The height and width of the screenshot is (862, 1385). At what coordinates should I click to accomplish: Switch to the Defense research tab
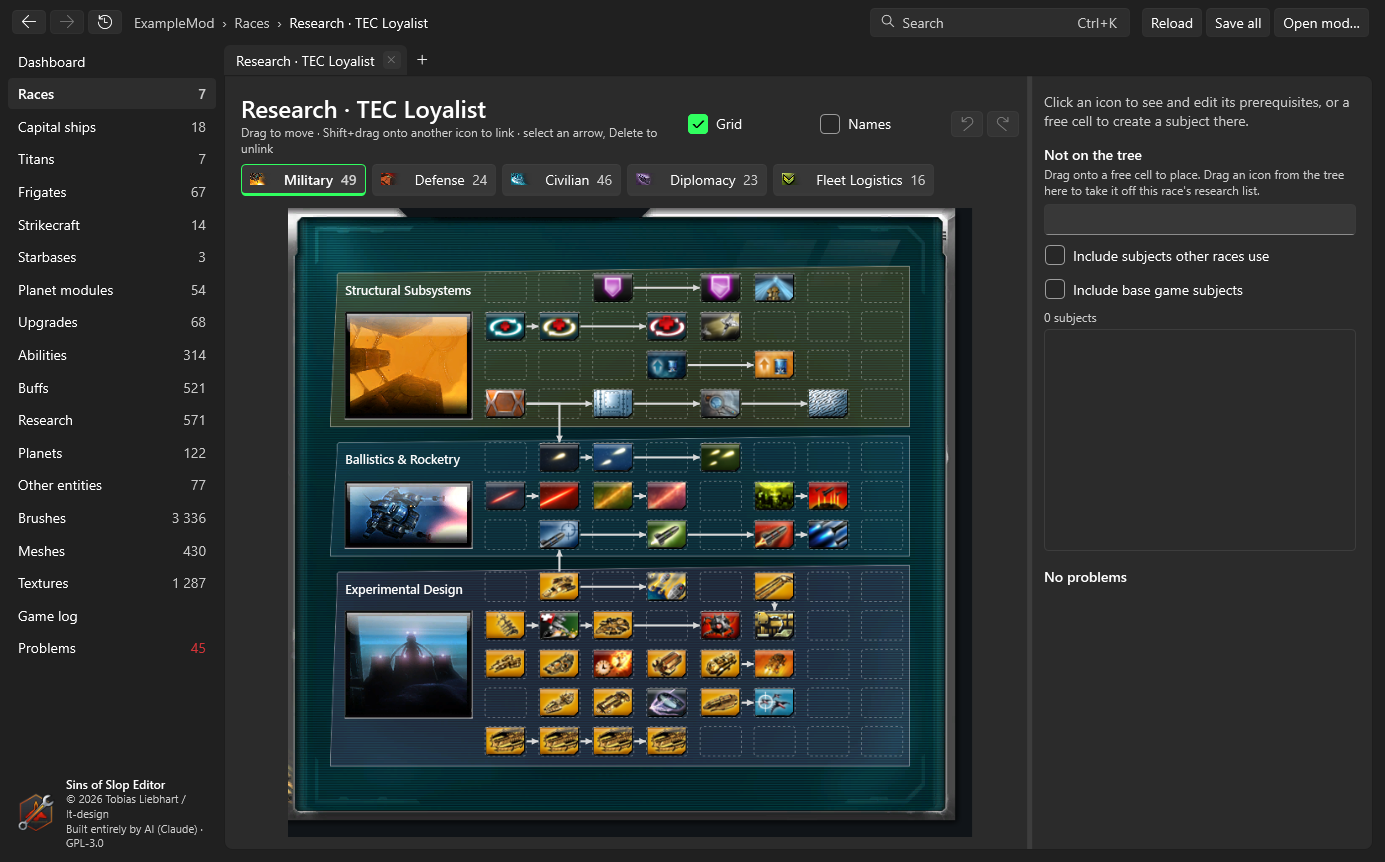[434, 180]
